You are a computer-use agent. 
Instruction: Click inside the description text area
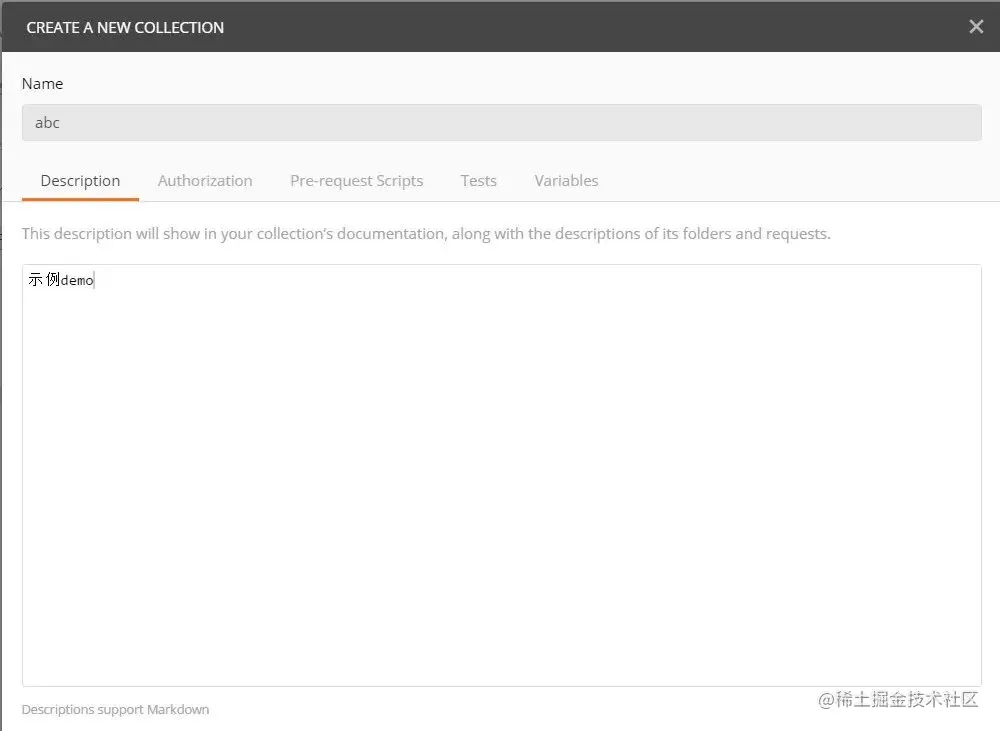point(501,475)
